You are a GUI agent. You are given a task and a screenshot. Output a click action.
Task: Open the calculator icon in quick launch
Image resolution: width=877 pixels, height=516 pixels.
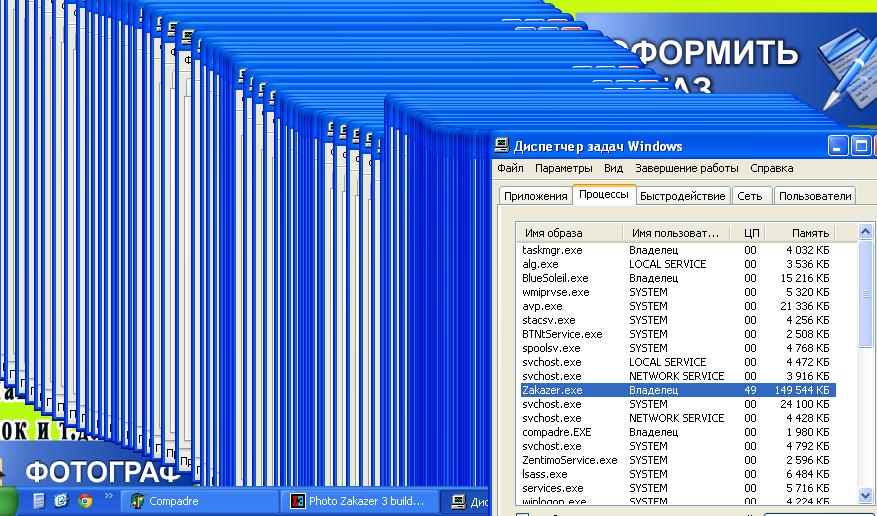(39, 500)
